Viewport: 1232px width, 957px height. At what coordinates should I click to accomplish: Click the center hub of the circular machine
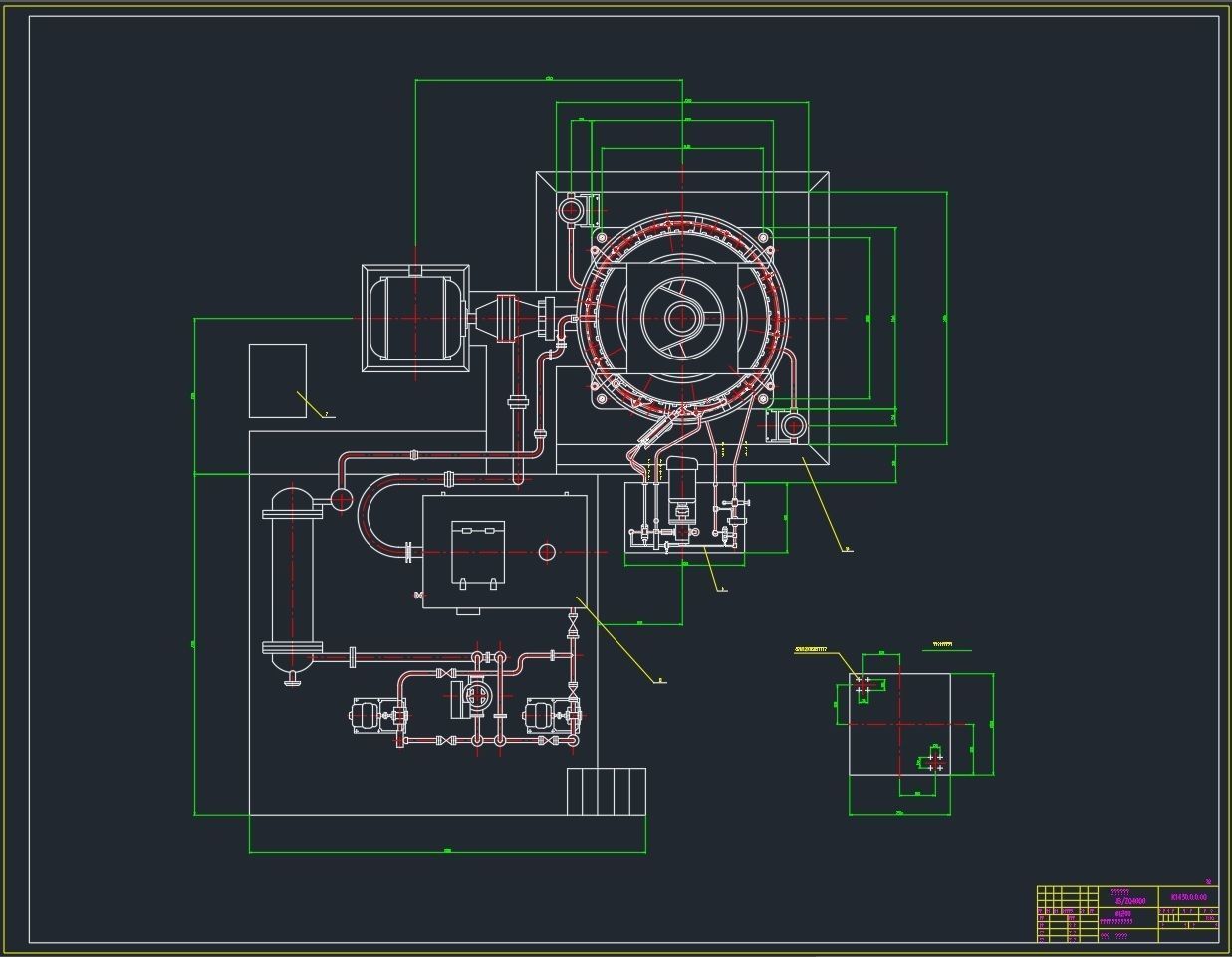coord(681,319)
